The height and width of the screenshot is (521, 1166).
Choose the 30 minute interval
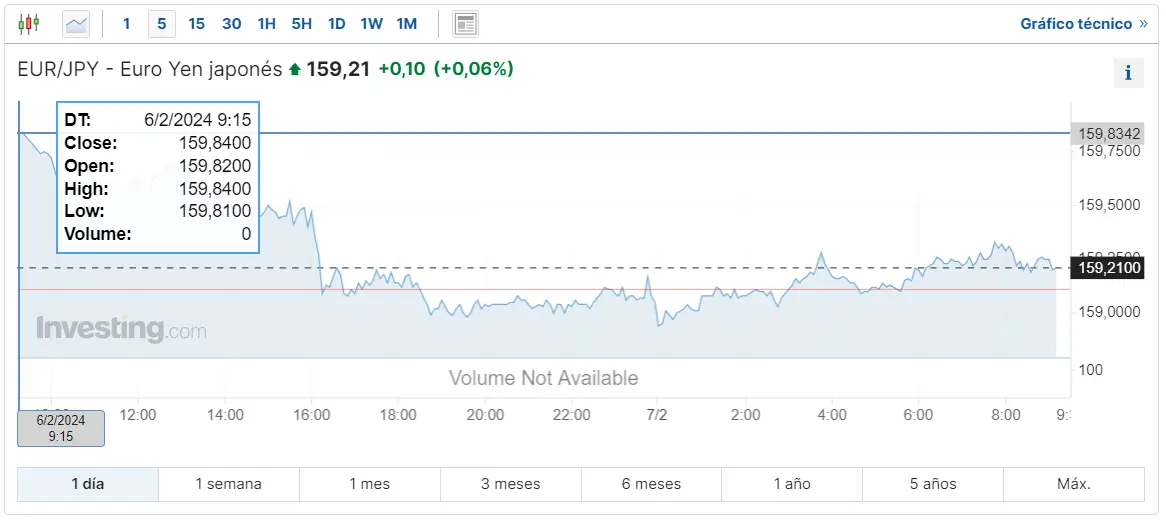[231, 24]
